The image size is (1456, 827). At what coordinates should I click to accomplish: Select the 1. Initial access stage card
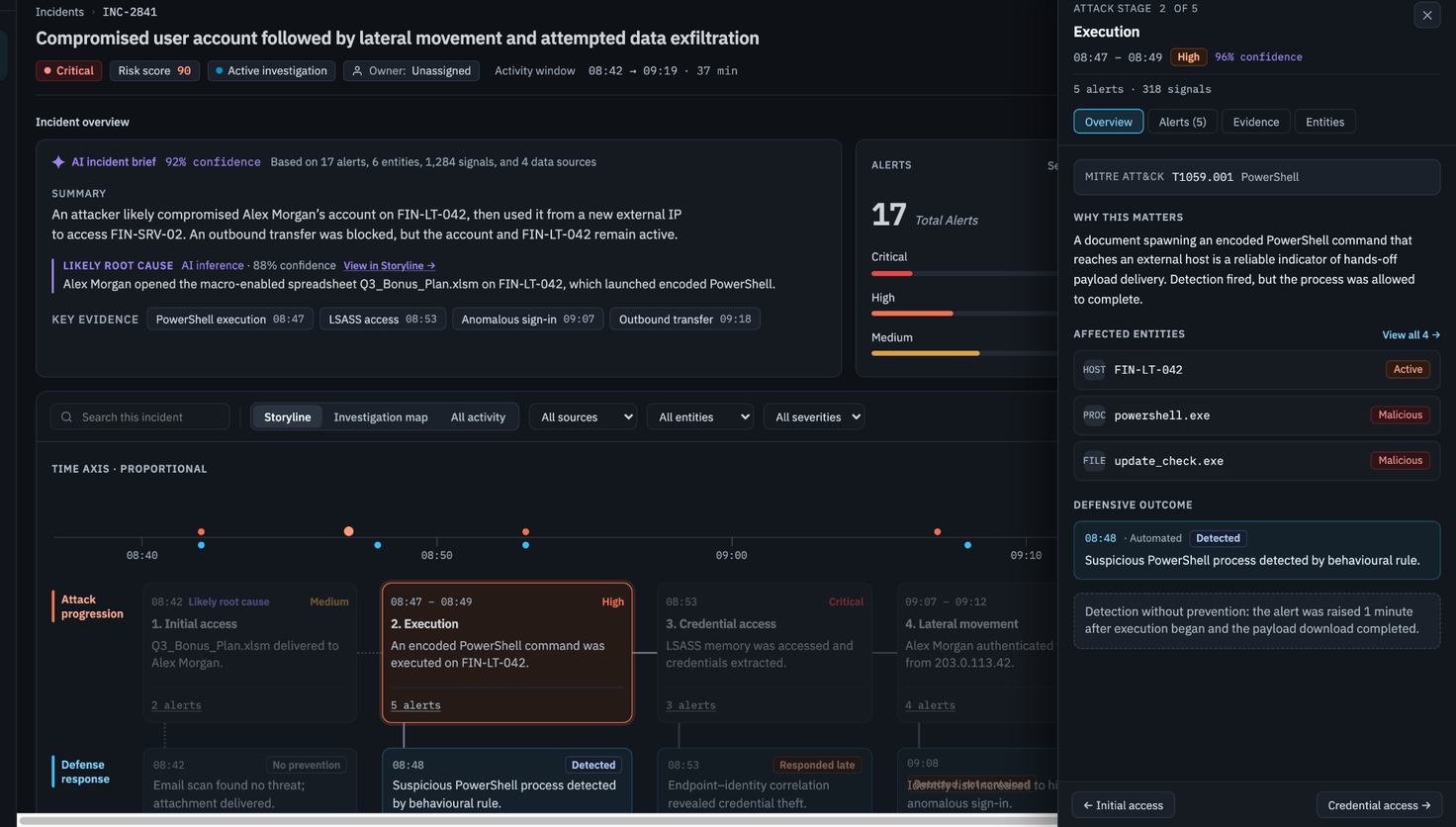click(x=250, y=653)
